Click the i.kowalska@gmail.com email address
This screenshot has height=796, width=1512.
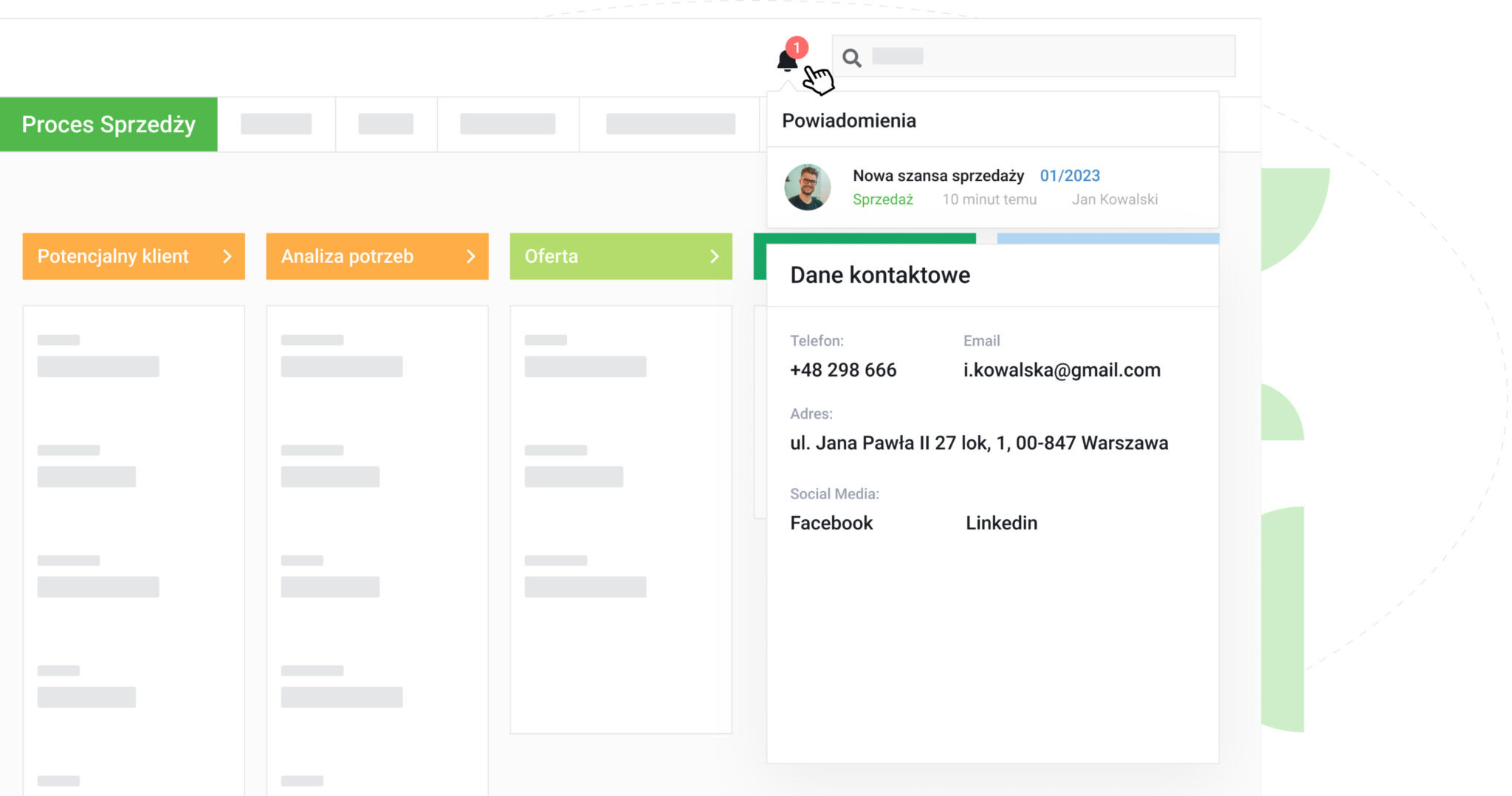pos(1062,370)
